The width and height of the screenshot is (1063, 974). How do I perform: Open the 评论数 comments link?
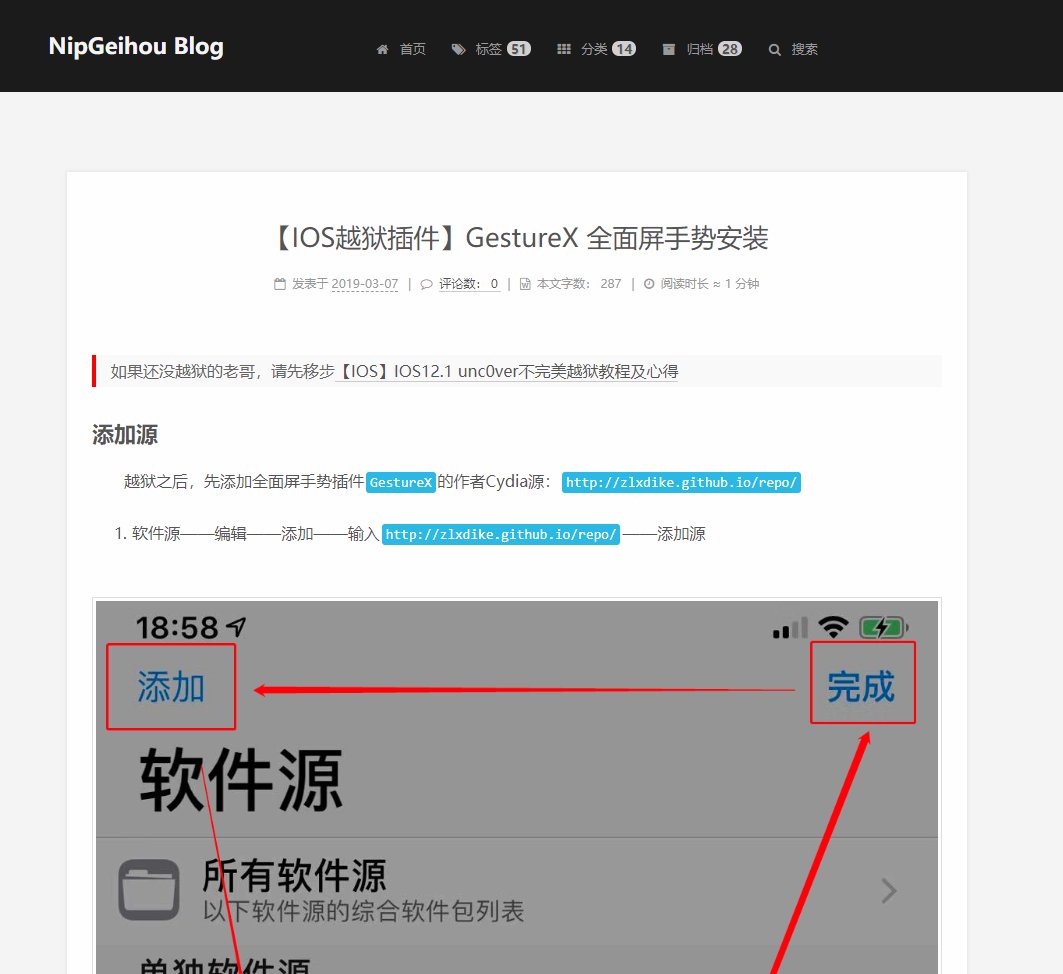tap(469, 284)
